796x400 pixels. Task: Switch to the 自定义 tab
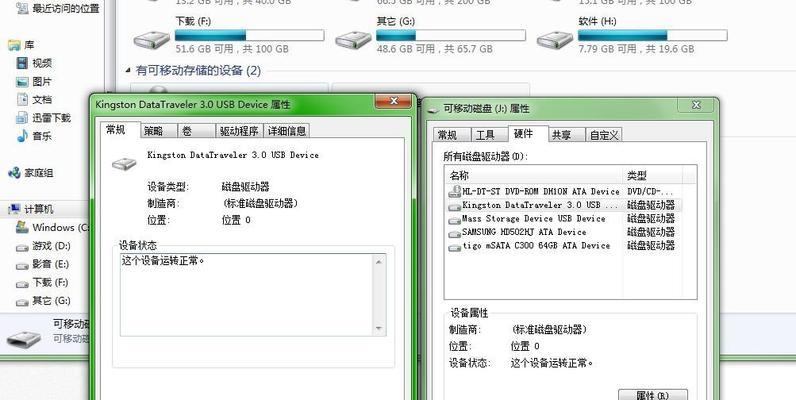(x=604, y=135)
